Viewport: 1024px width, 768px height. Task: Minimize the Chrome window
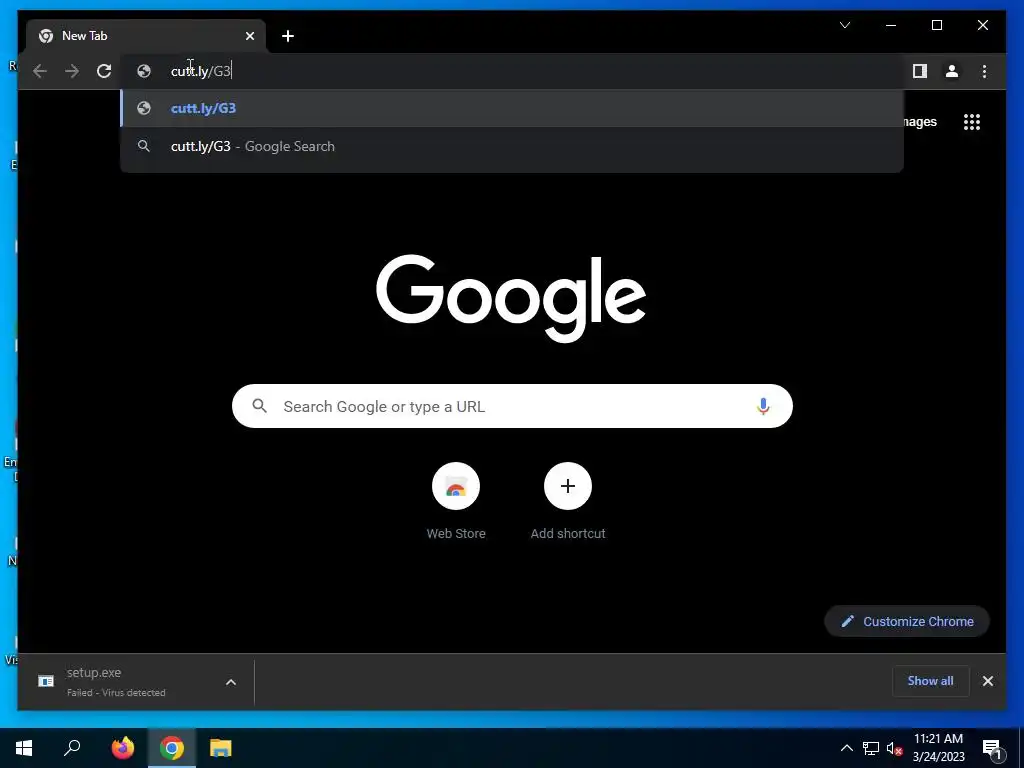click(891, 25)
